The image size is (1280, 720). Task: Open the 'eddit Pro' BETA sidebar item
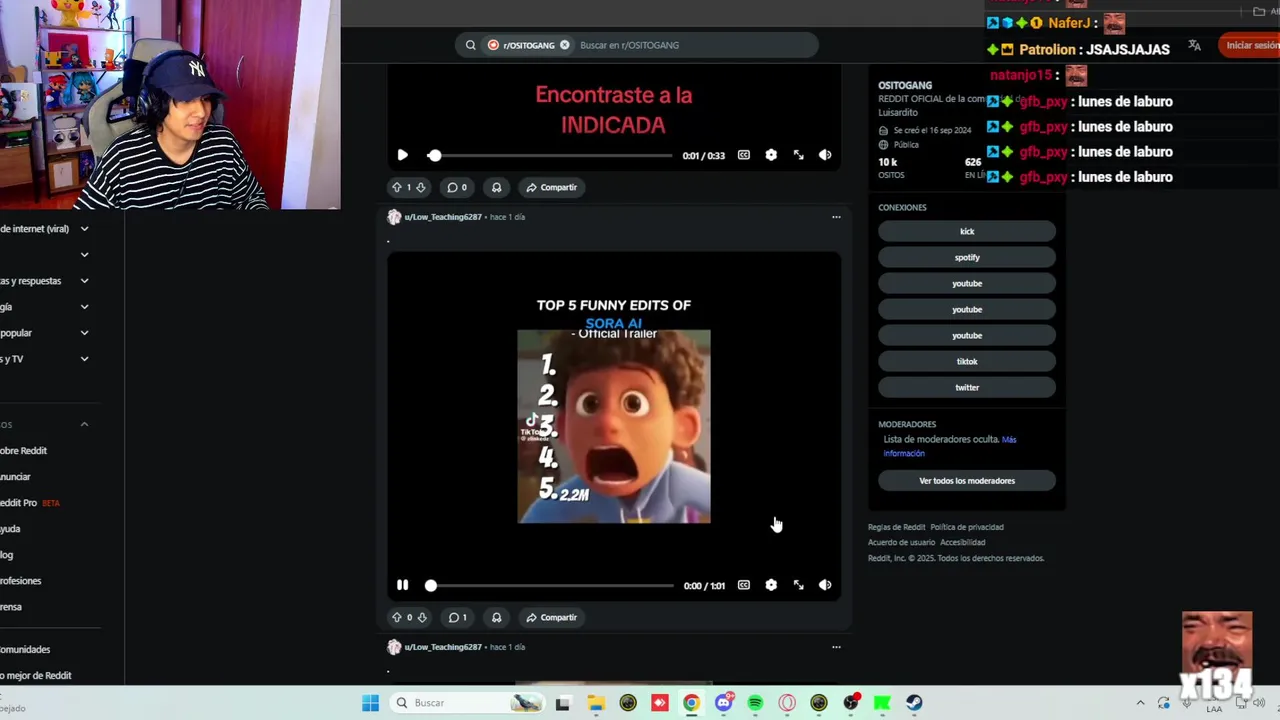30,503
